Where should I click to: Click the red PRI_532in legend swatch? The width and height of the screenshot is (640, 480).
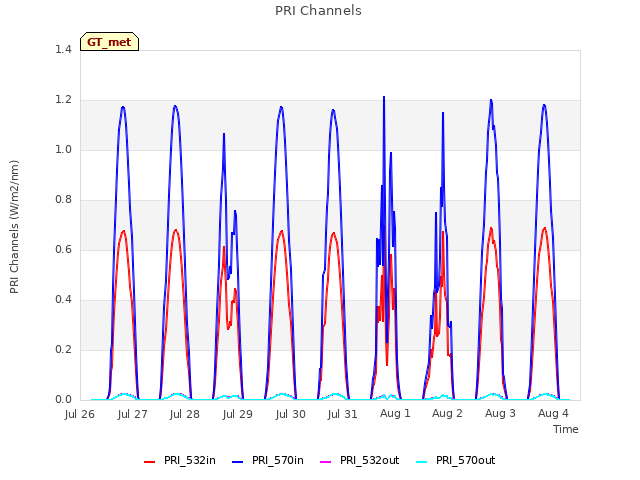point(149,462)
